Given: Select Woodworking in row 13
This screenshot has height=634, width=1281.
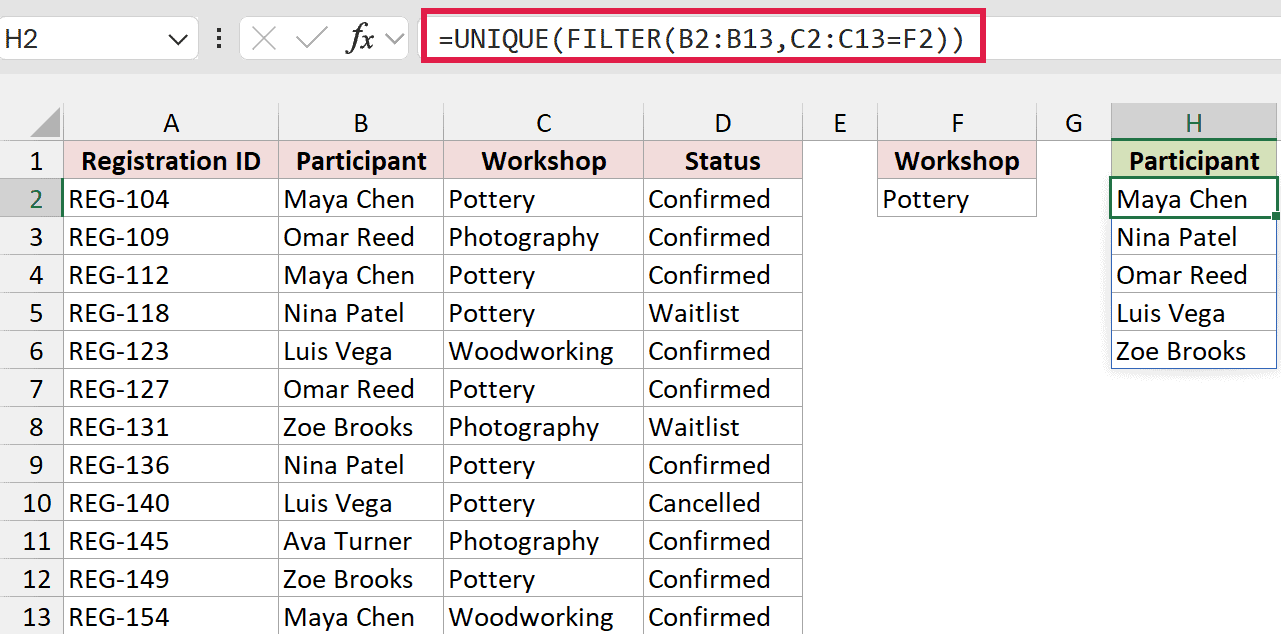Looking at the screenshot, I should (x=543, y=617).
